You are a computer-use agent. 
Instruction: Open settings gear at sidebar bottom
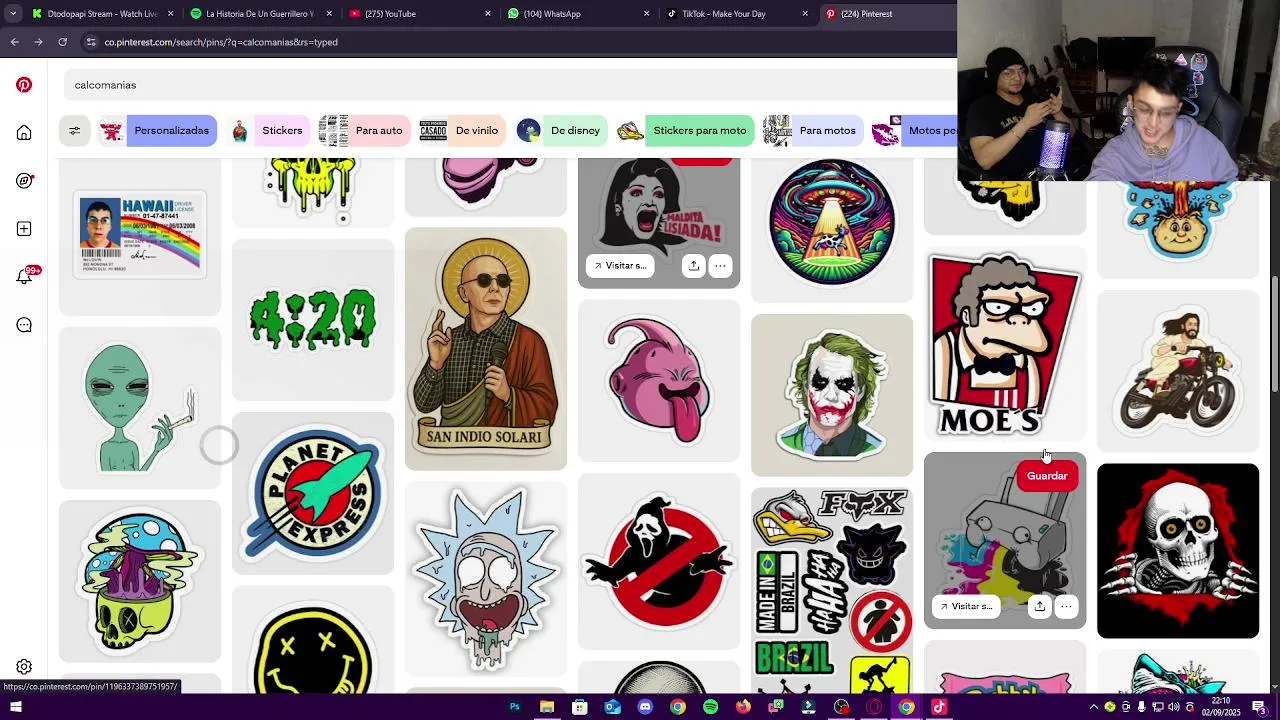click(x=24, y=667)
